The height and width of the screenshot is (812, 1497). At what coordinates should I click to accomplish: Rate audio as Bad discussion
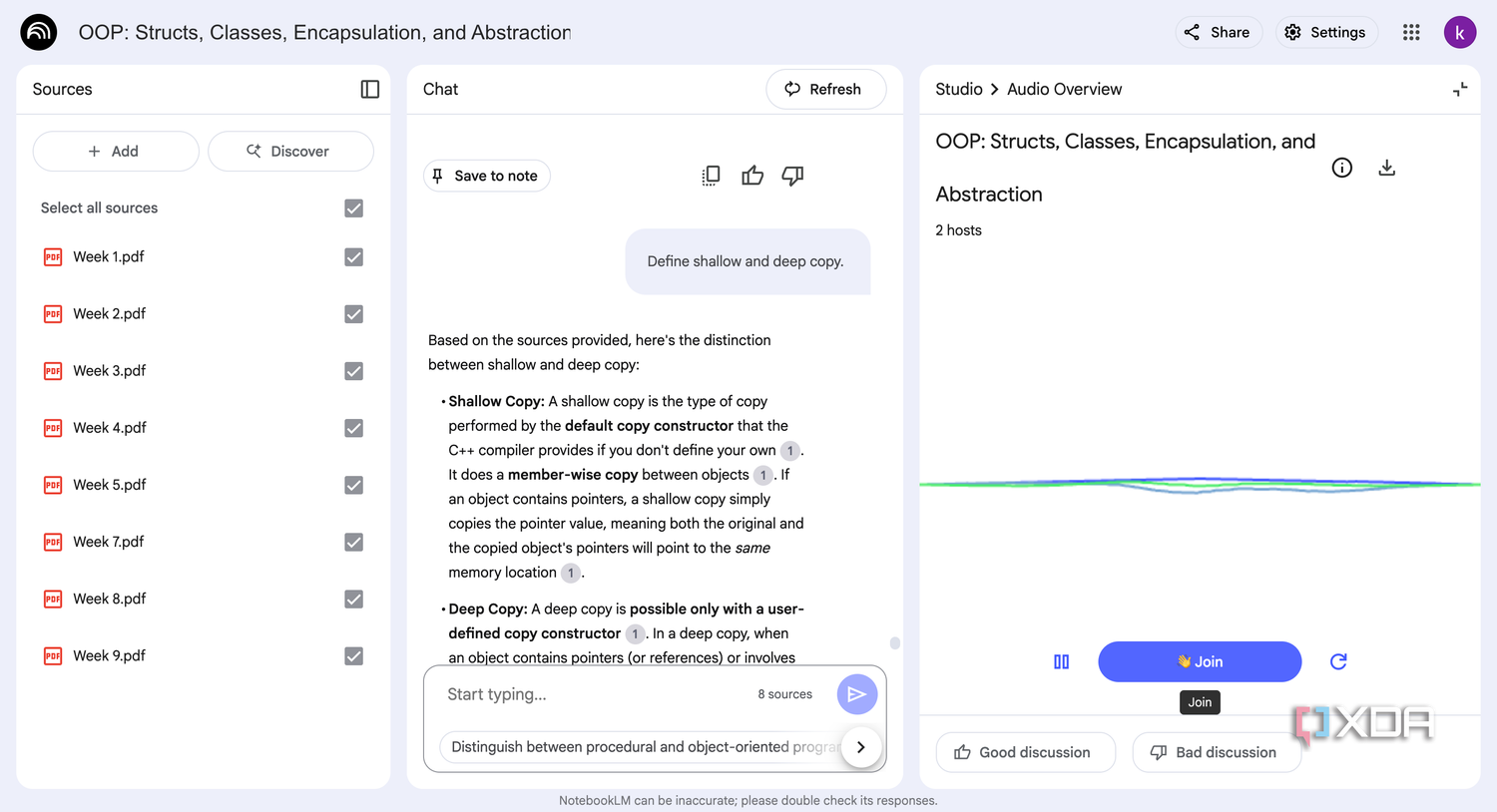point(1217,752)
